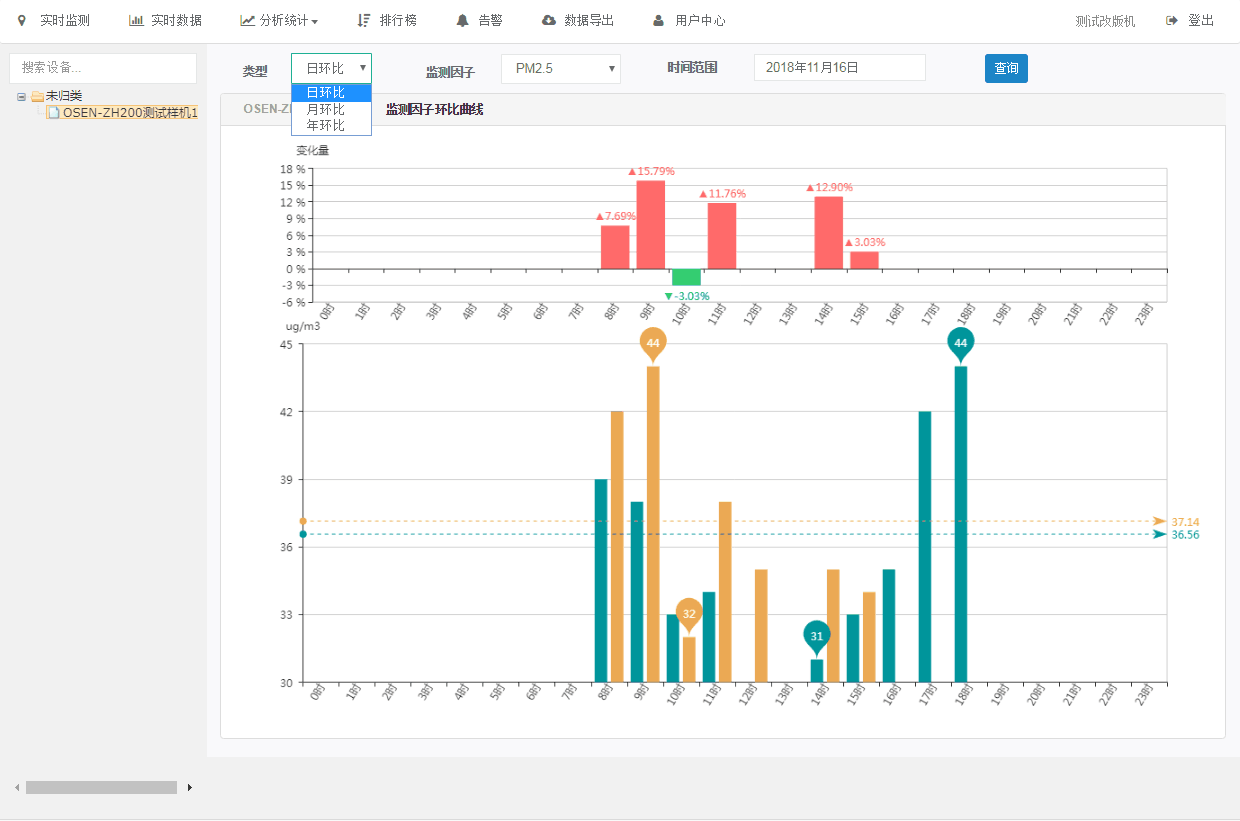Click the user icon for 用户中心
The width and height of the screenshot is (1240, 821).
(658, 20)
